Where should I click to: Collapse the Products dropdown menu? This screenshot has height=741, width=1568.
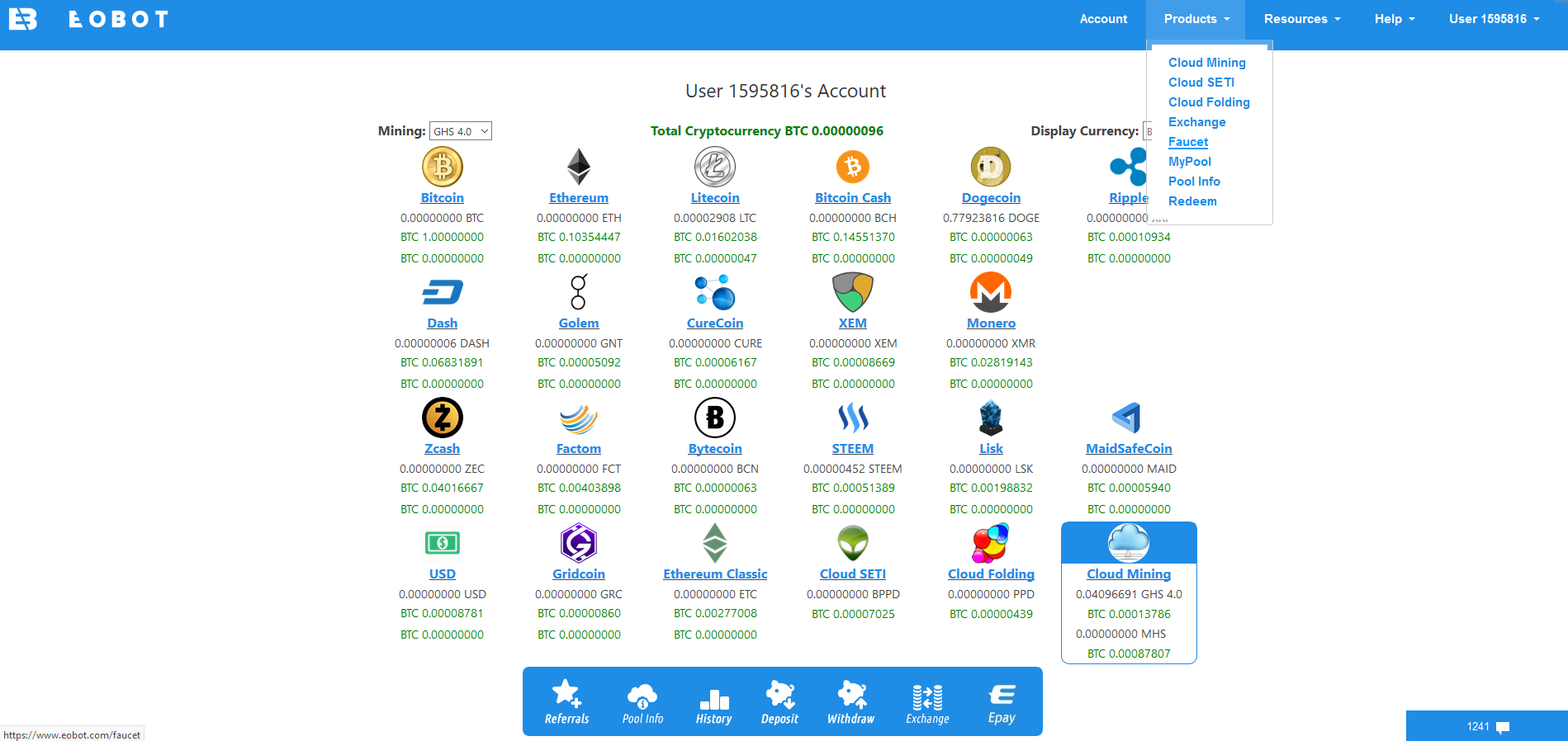pyautogui.click(x=1196, y=19)
